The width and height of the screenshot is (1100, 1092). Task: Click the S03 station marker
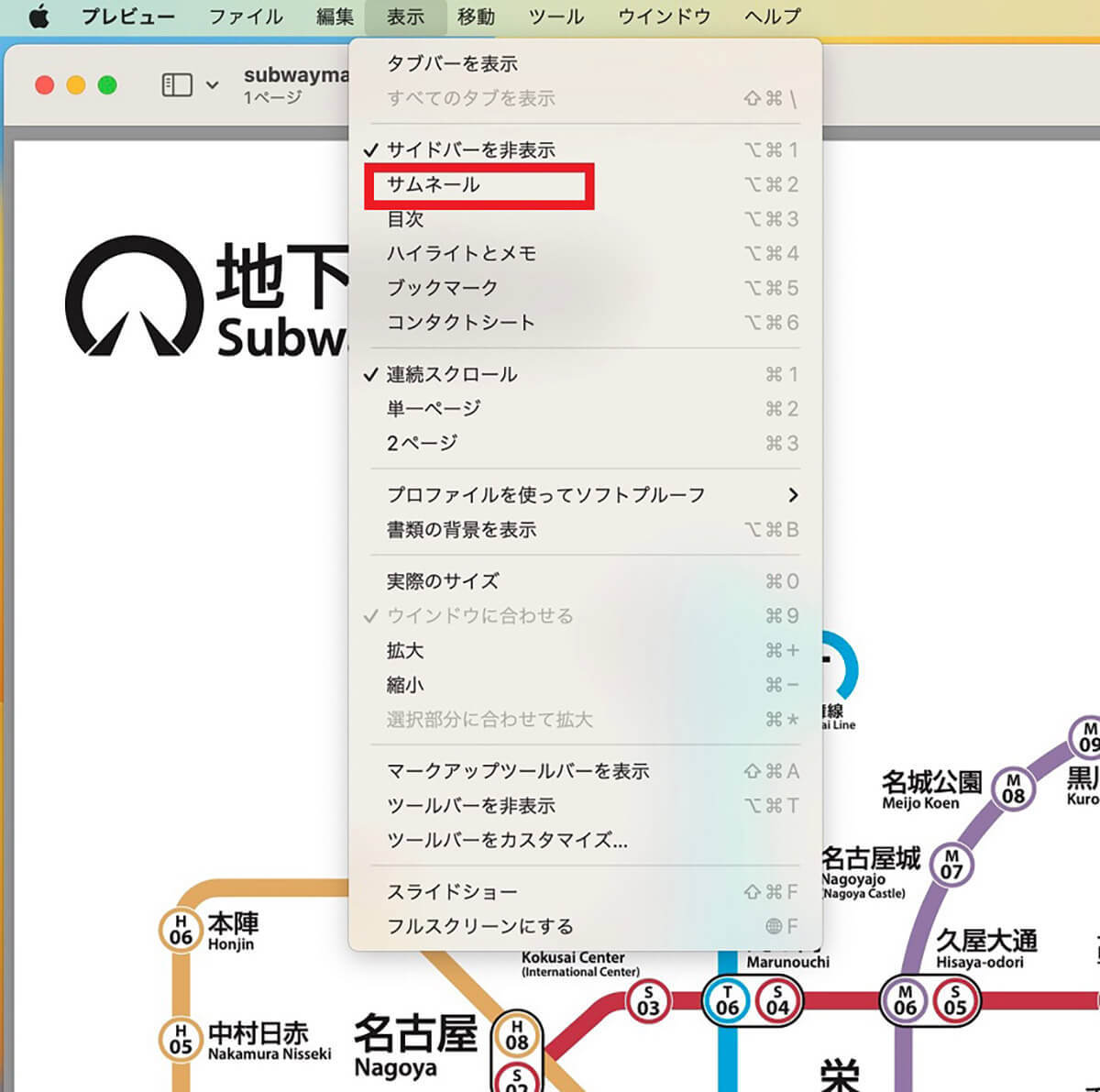648,1000
